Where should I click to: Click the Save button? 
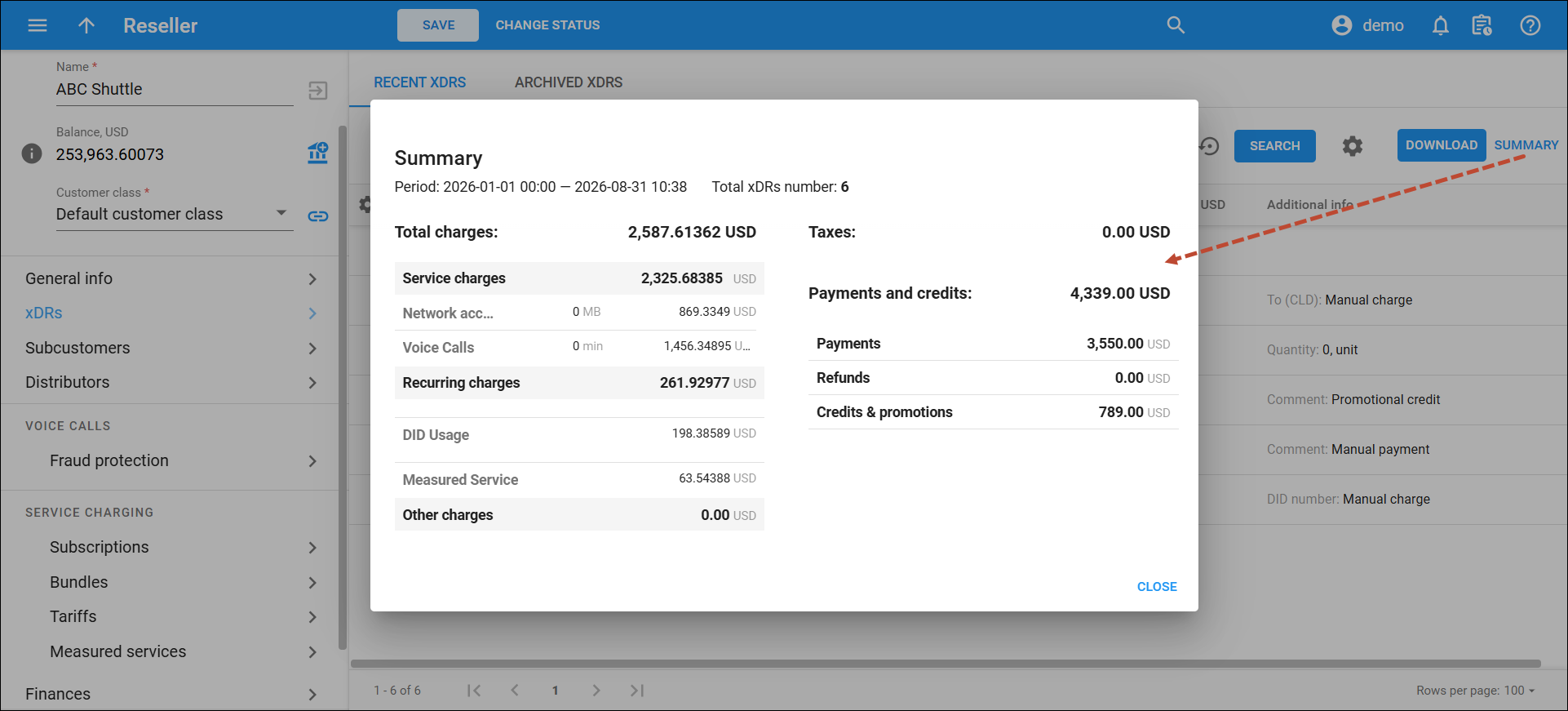(x=438, y=25)
